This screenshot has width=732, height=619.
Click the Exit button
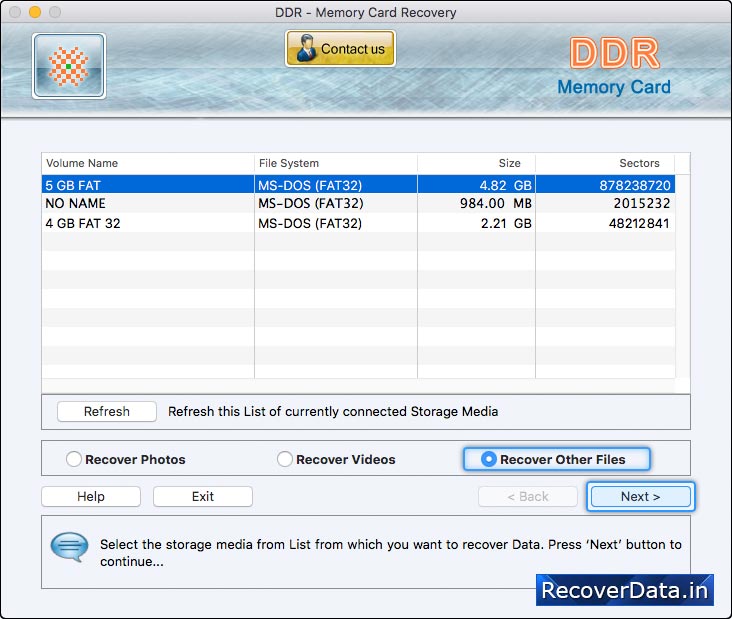tap(203, 496)
